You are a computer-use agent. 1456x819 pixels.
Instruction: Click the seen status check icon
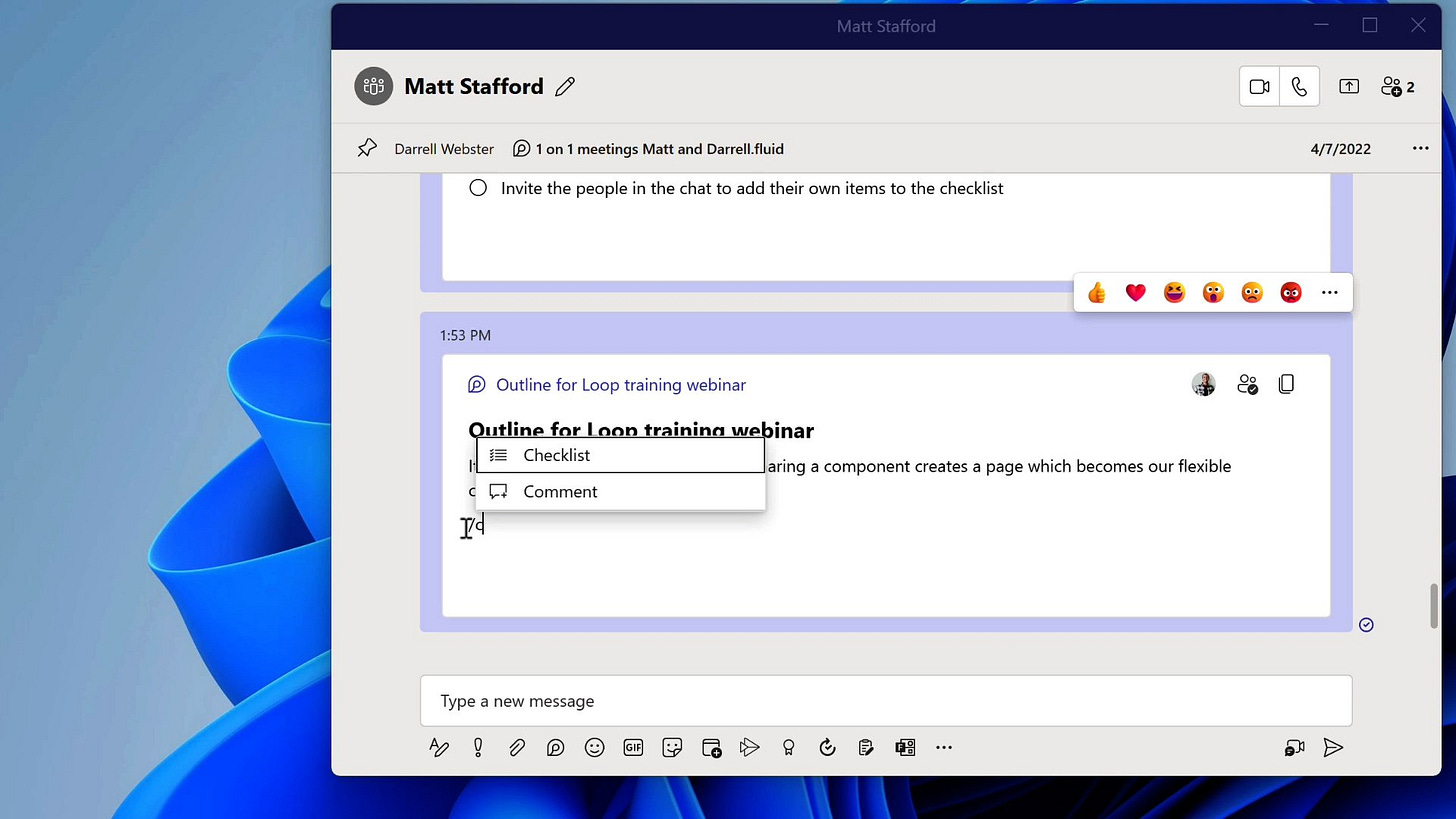point(1366,625)
